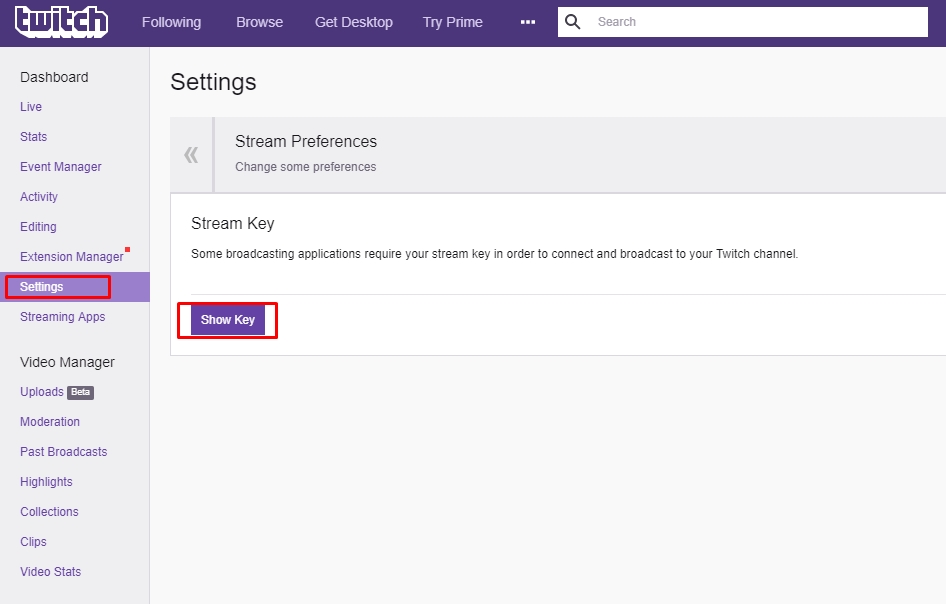Screen dimensions: 946x604
Task: Click the Stream Key heading
Action: pyautogui.click(x=233, y=224)
